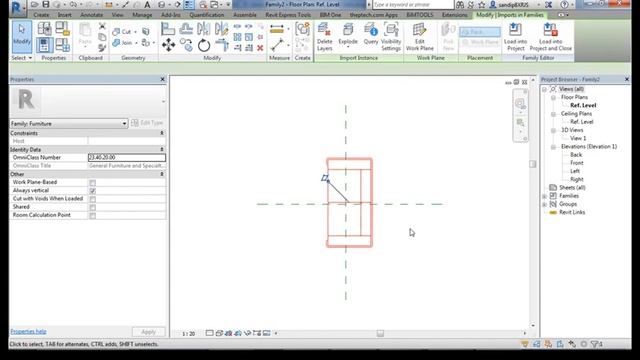Click the Create Group icon
Image resolution: width=640 pixels, height=360 pixels.
pos(302,29)
